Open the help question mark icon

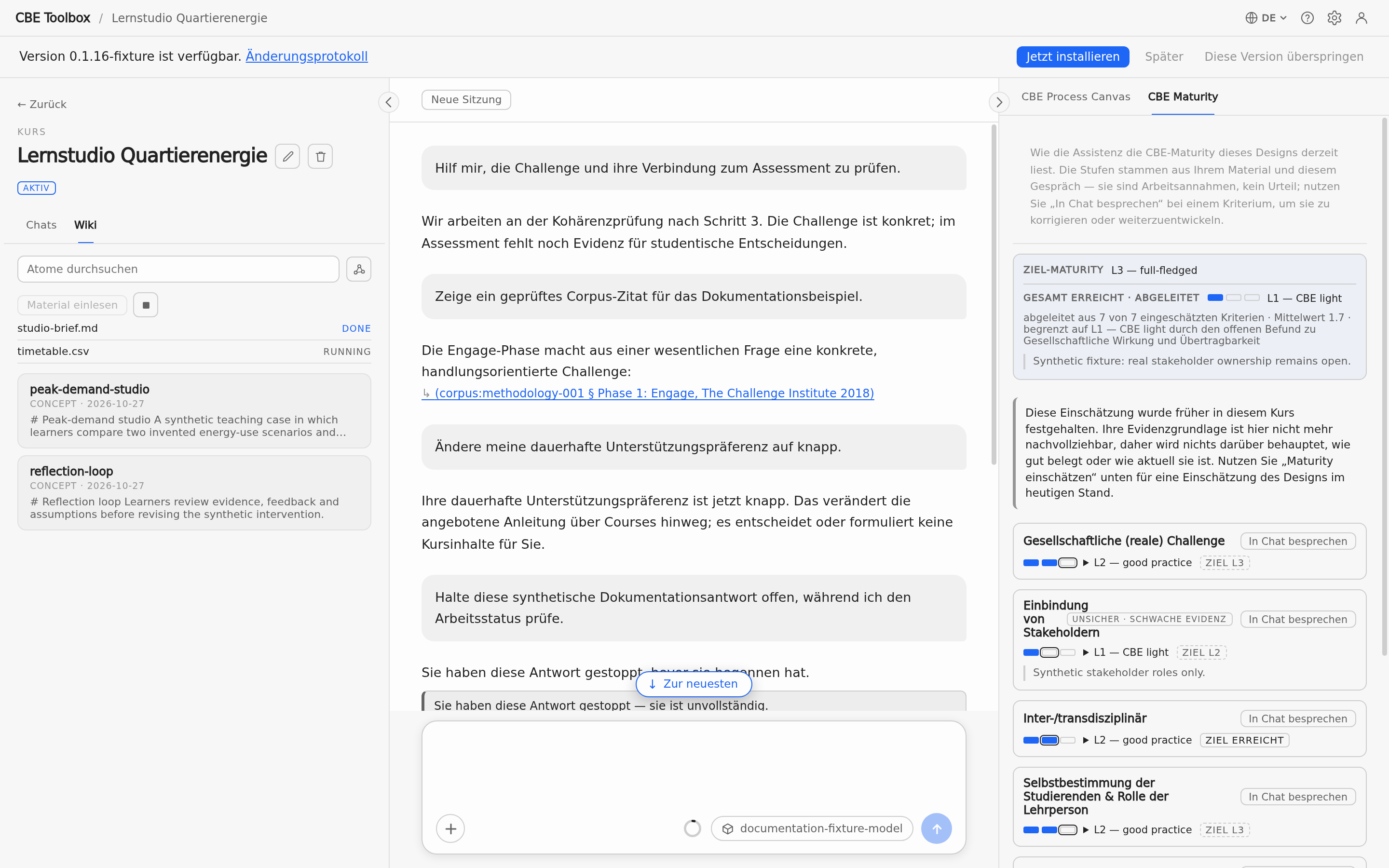[x=1307, y=18]
